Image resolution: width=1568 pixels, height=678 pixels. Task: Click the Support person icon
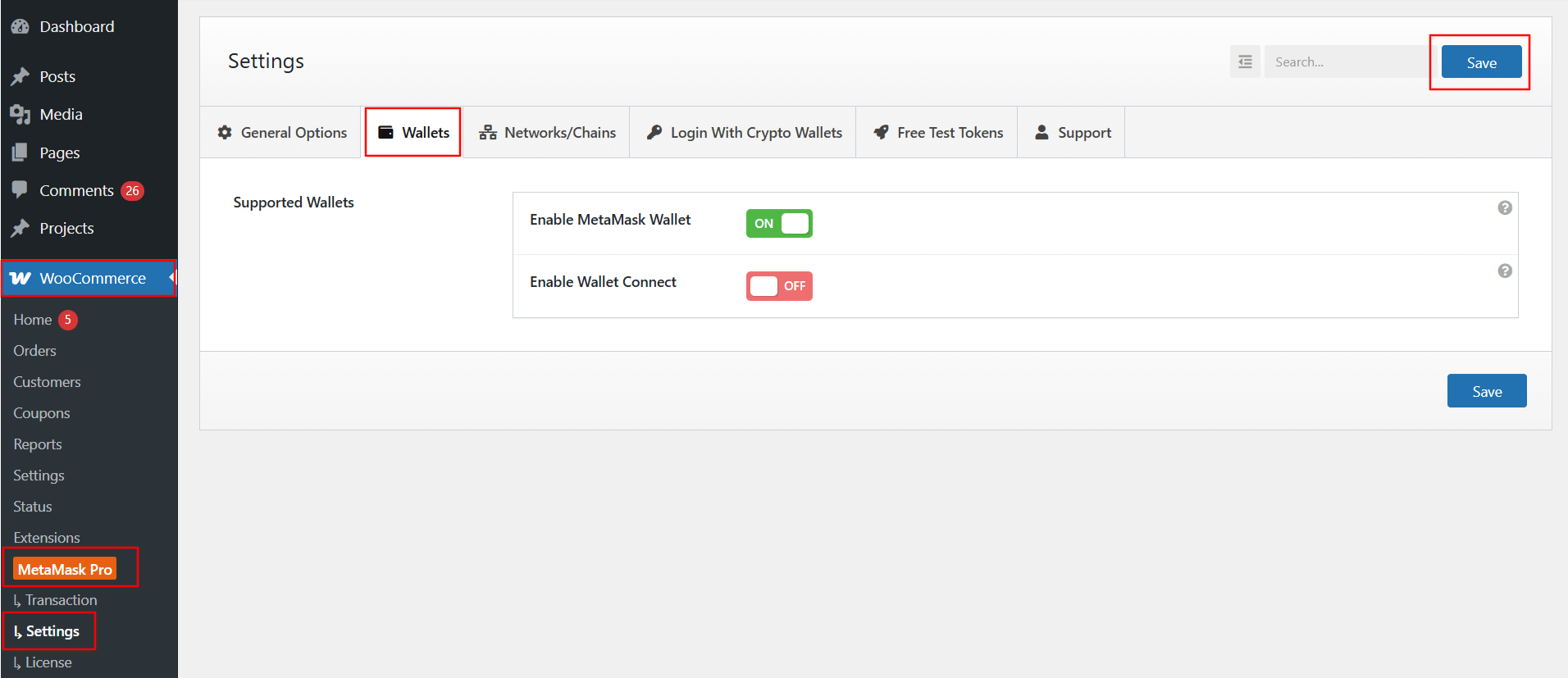click(x=1042, y=132)
